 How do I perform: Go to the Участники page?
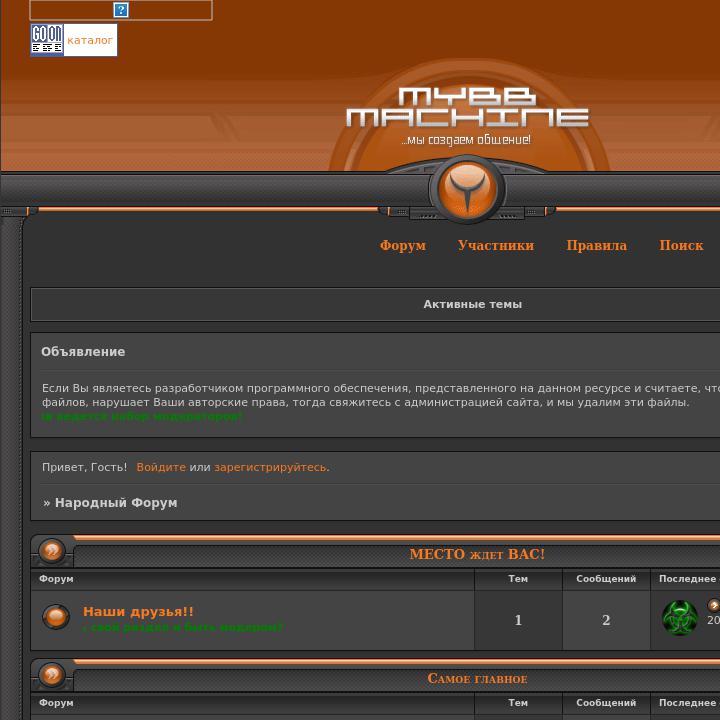(x=496, y=245)
